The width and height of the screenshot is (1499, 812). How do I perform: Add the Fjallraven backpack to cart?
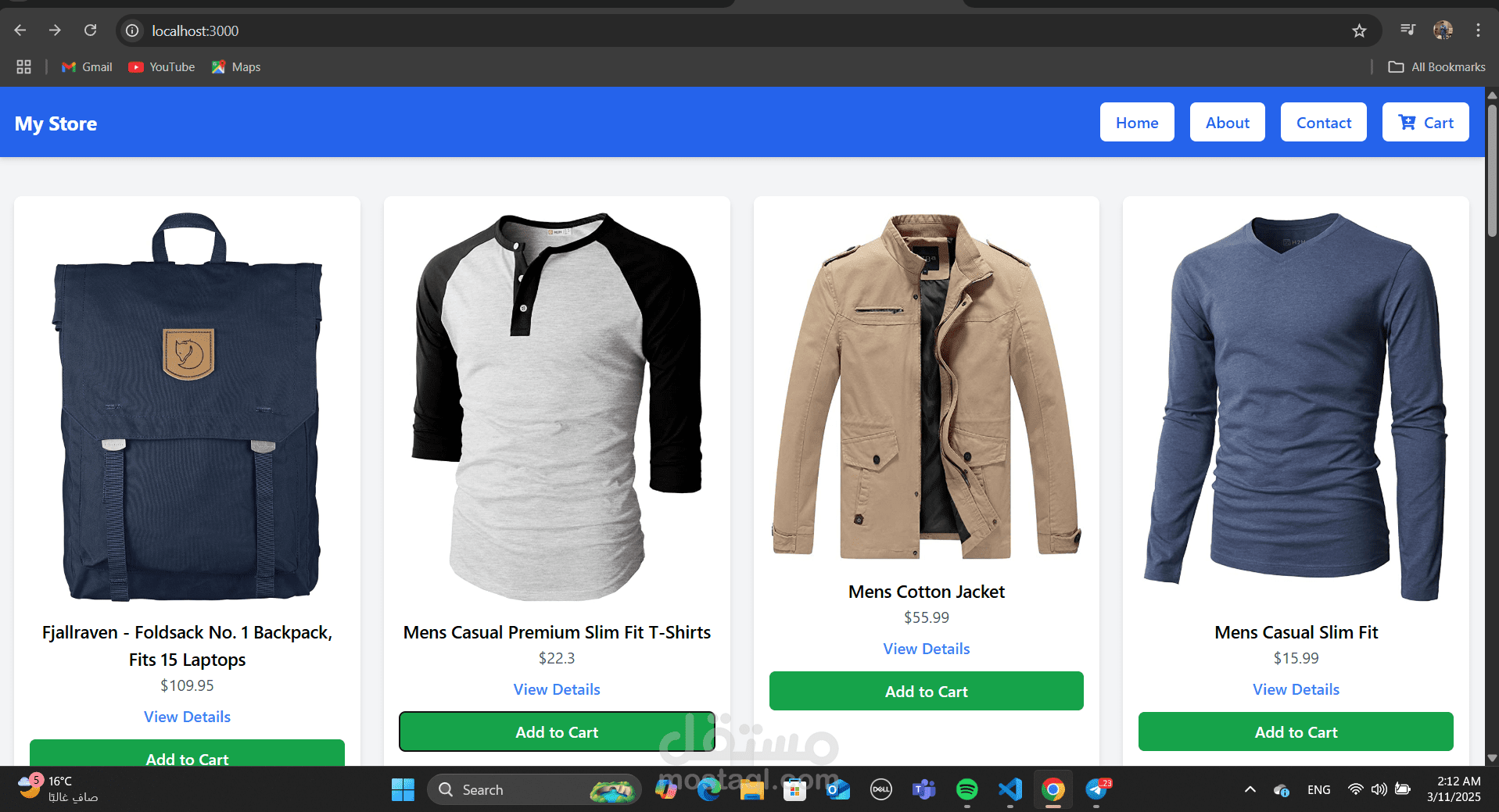pos(187,753)
